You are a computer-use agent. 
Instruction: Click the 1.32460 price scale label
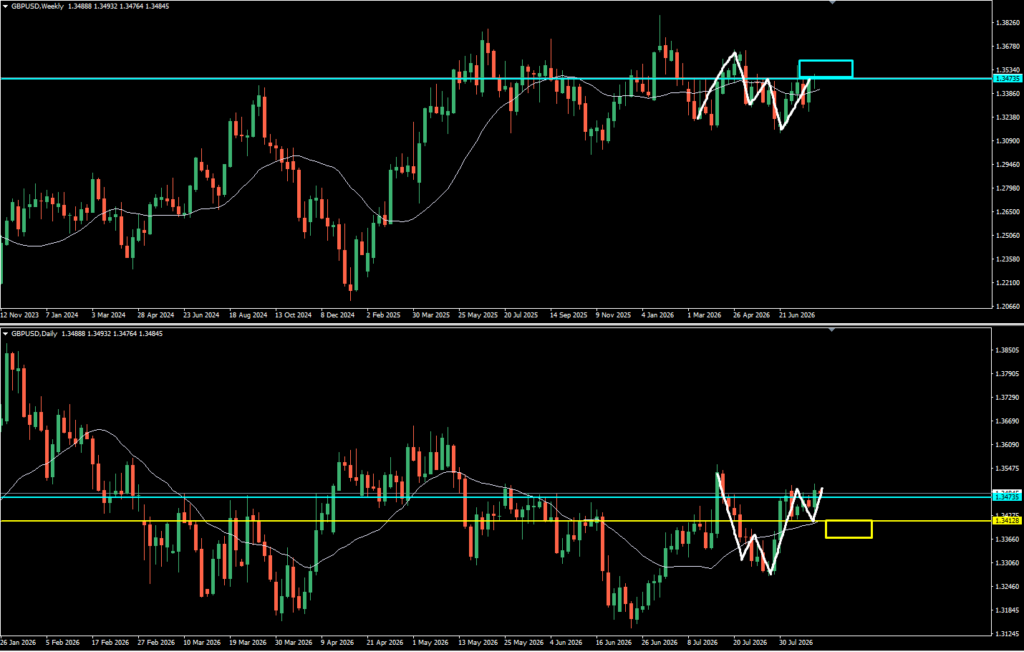click(1008, 587)
